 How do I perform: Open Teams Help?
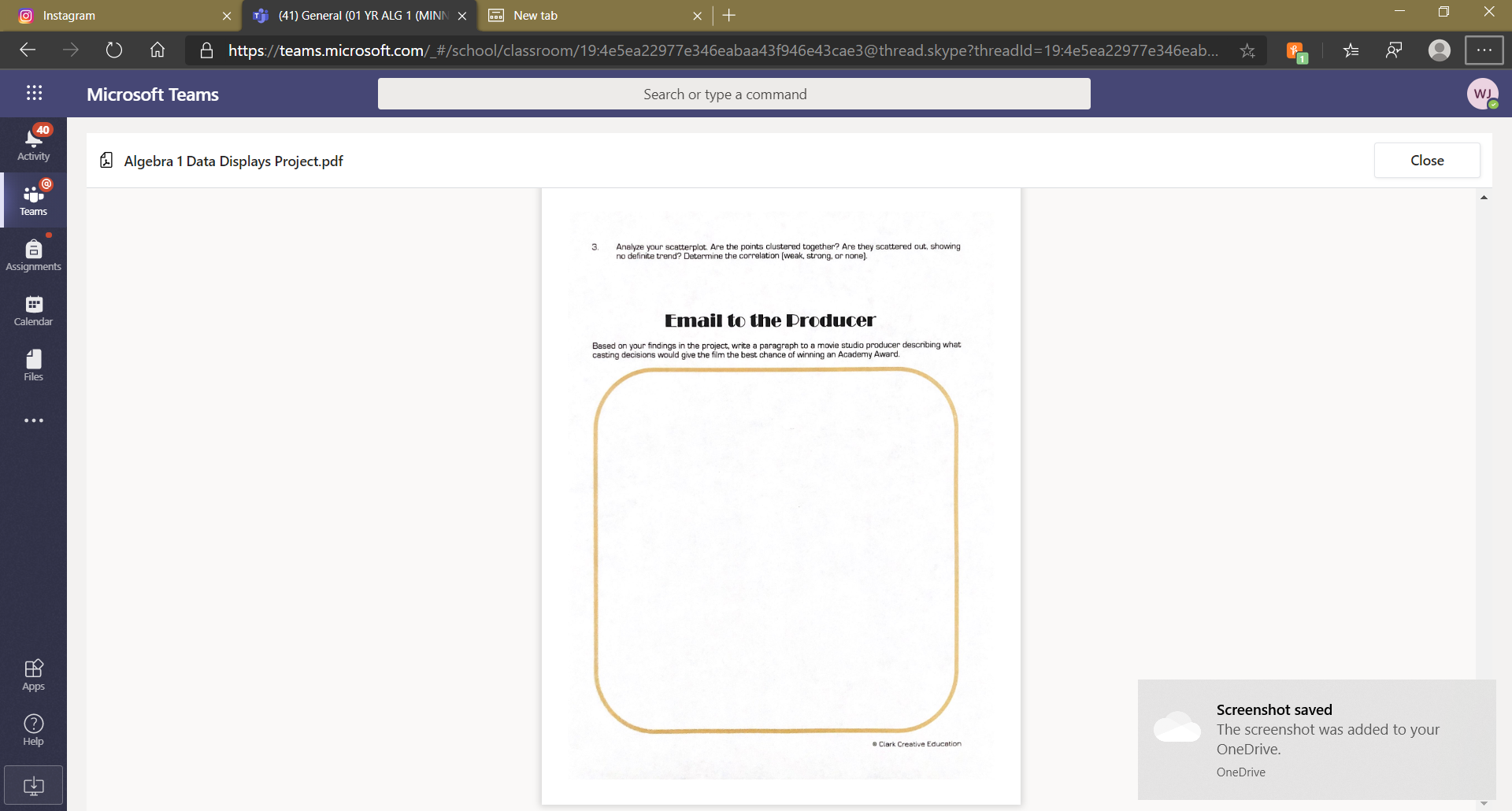(33, 728)
